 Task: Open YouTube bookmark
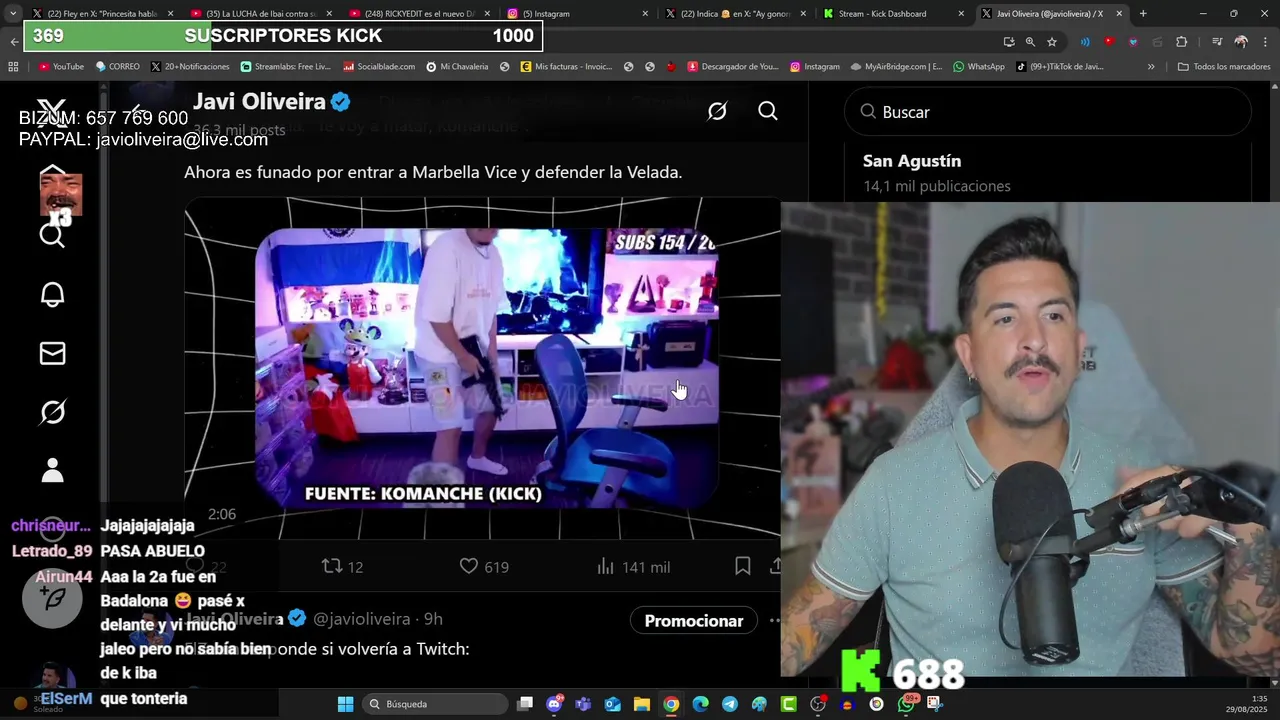pyautogui.click(x=61, y=67)
